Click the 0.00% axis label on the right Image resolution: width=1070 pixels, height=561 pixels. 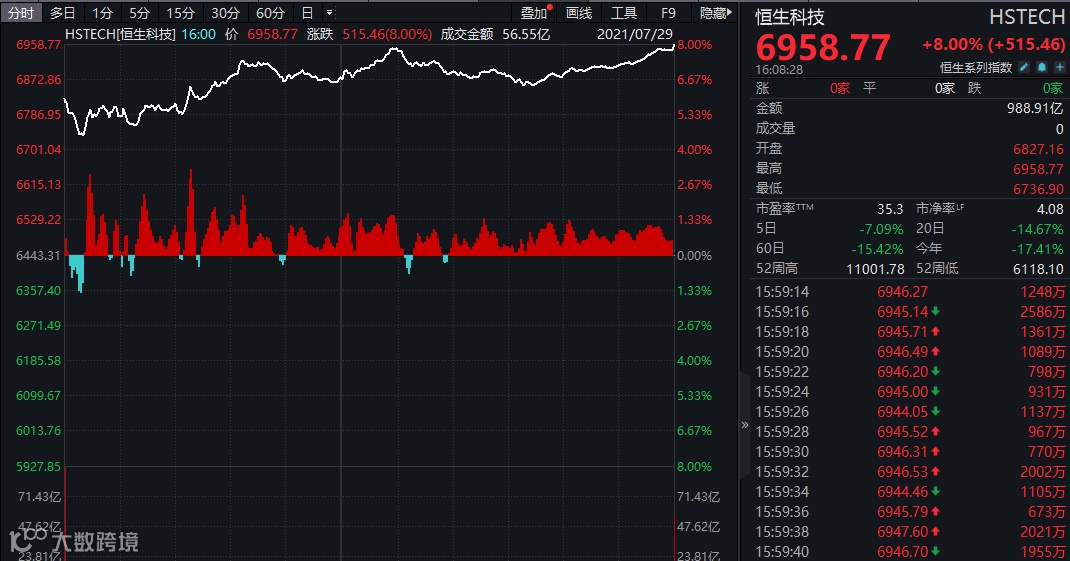click(694, 255)
